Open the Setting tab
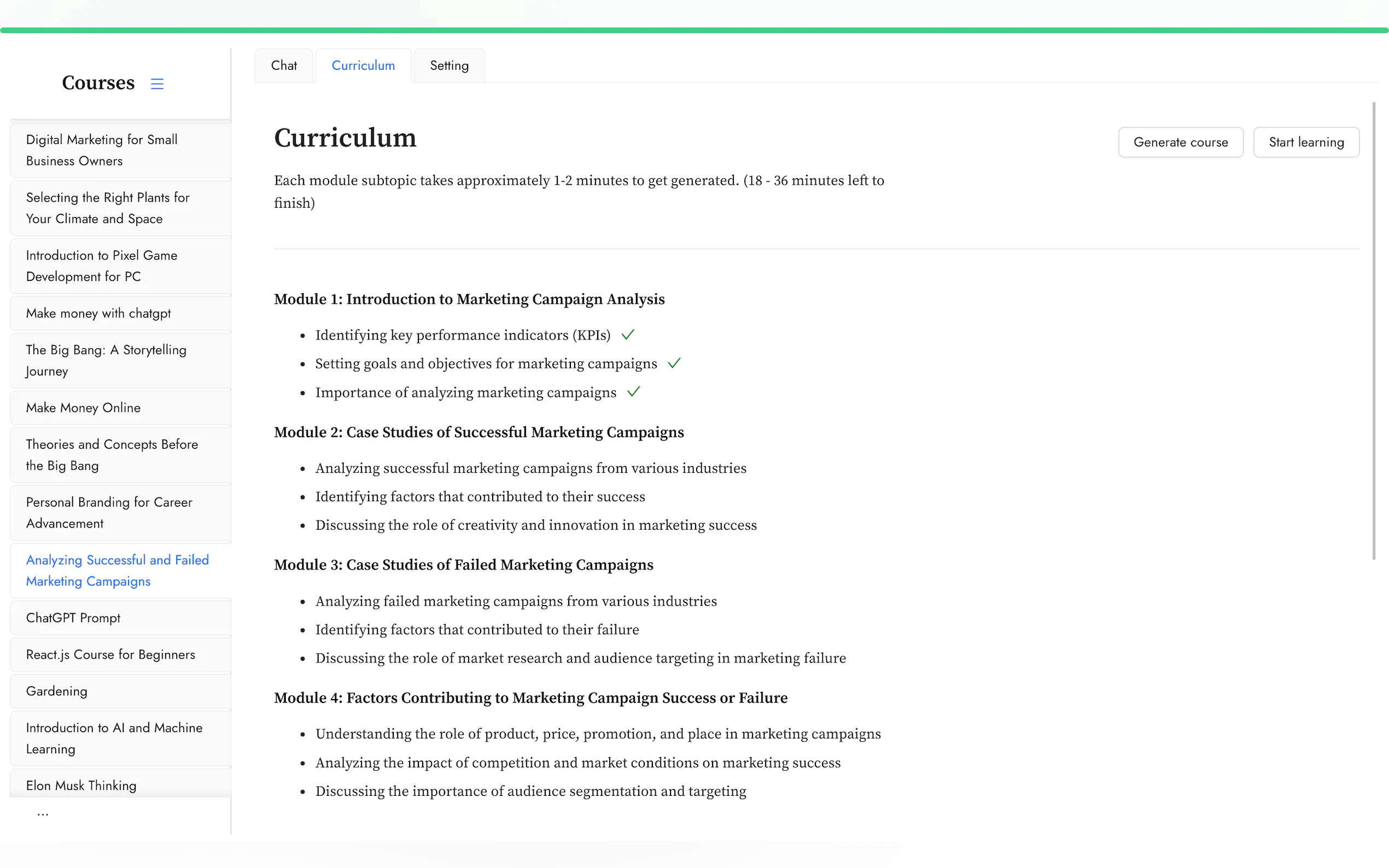Screen dimensions: 1389x868 pos(449,66)
